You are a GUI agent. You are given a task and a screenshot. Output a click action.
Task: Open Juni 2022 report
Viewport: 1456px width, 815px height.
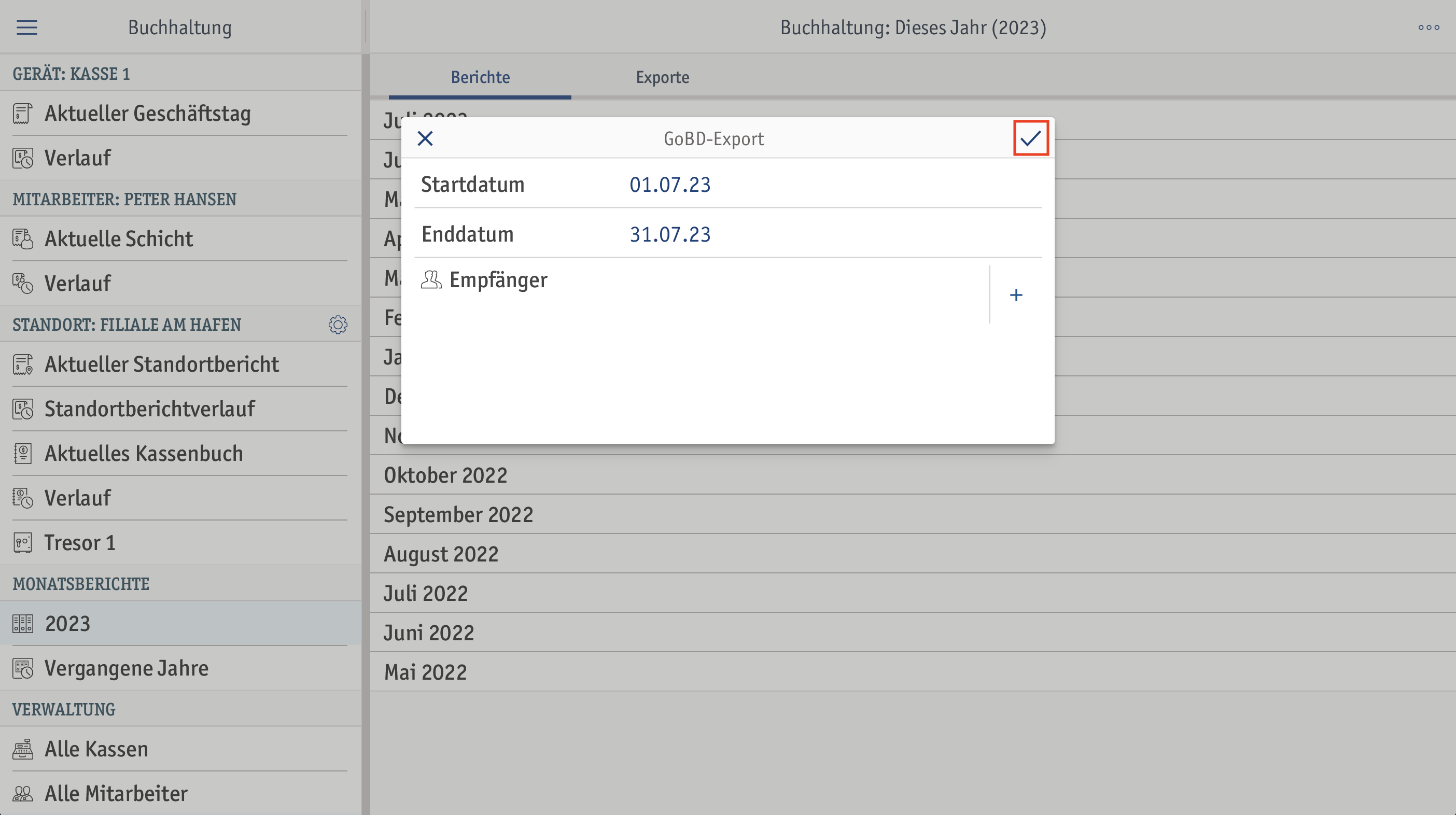(913, 633)
